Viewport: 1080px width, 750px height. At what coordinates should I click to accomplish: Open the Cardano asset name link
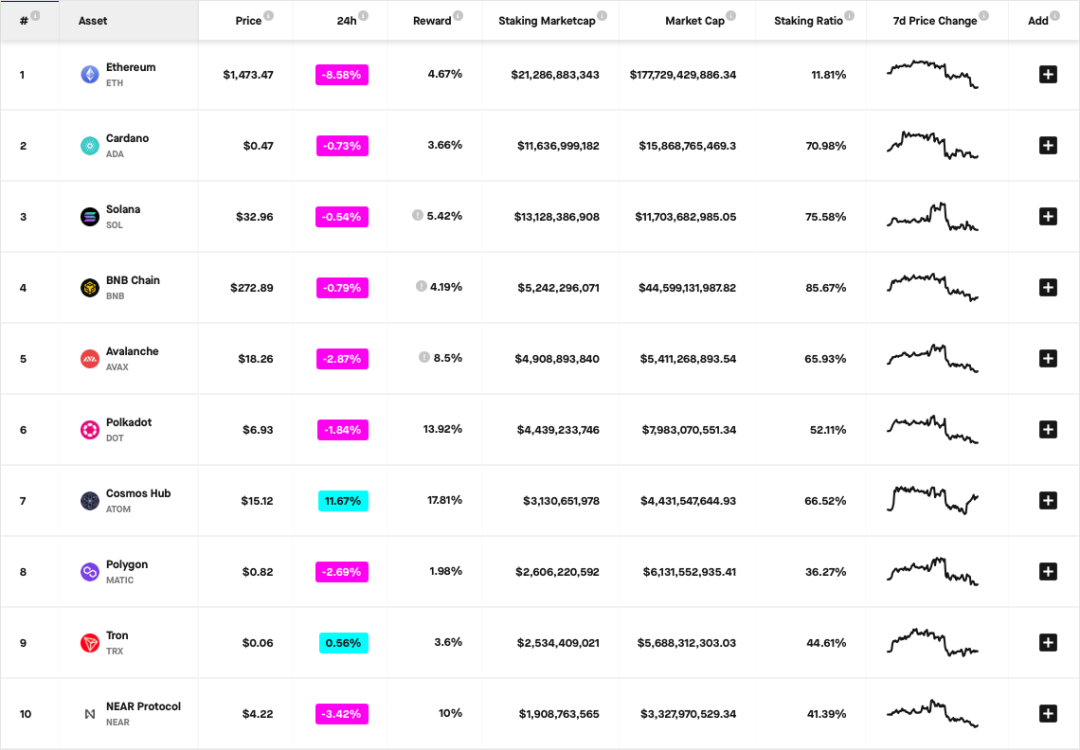pos(127,138)
